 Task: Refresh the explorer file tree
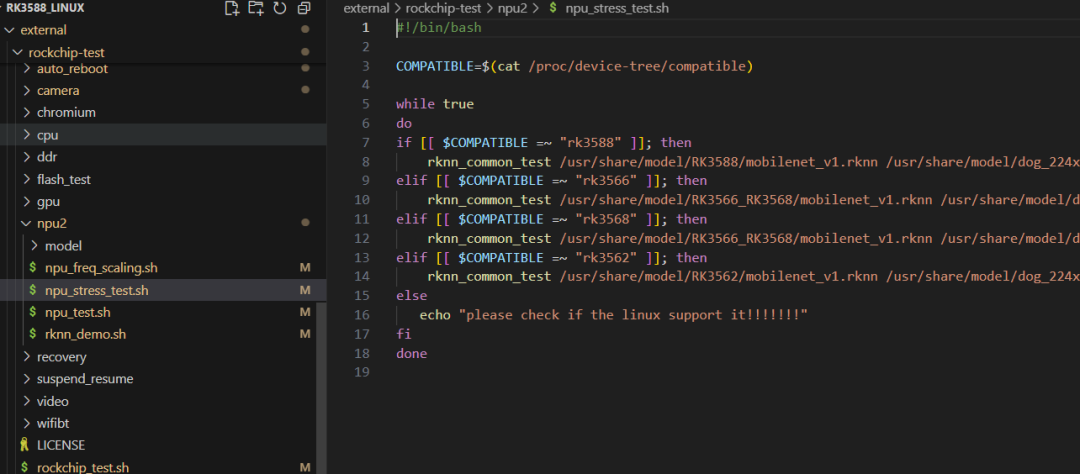click(x=280, y=8)
